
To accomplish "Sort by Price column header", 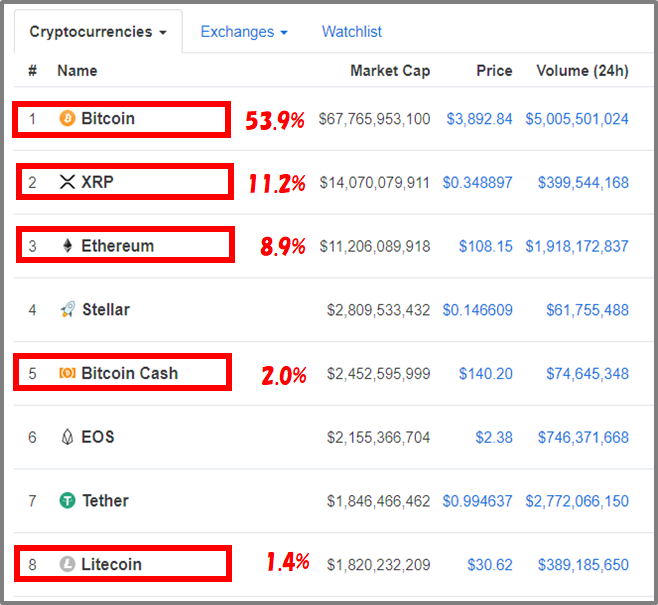I will 494,70.
